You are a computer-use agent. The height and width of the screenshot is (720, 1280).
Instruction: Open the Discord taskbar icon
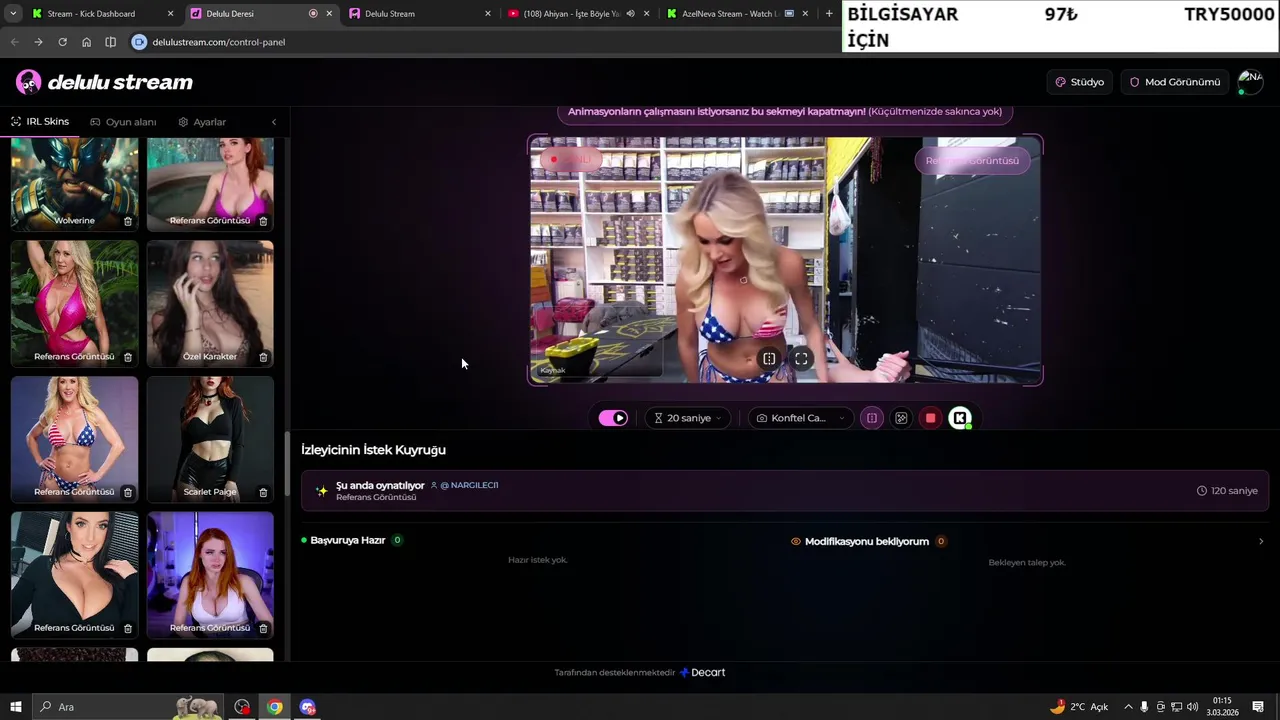point(308,707)
